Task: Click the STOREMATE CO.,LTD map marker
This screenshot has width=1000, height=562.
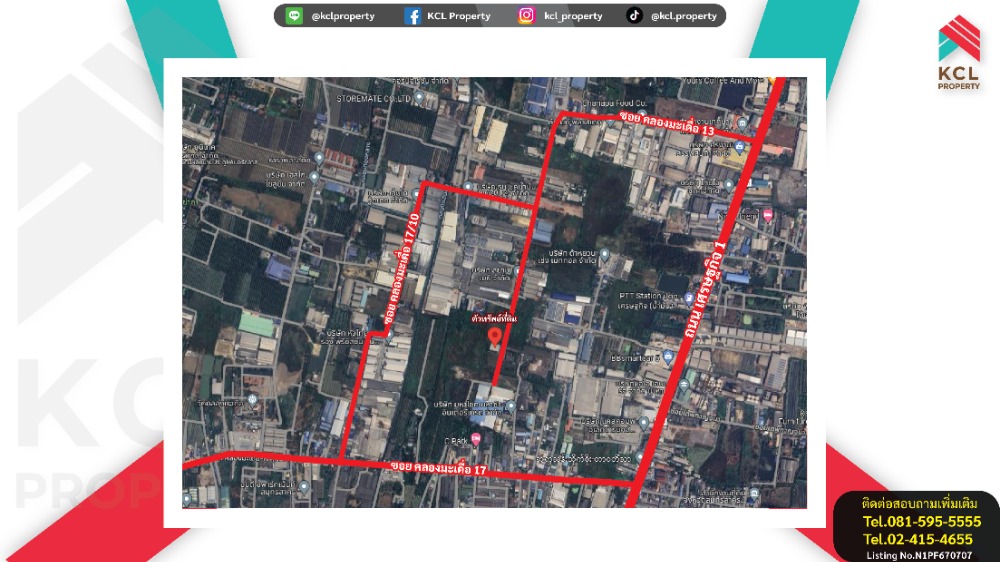Action: (419, 98)
